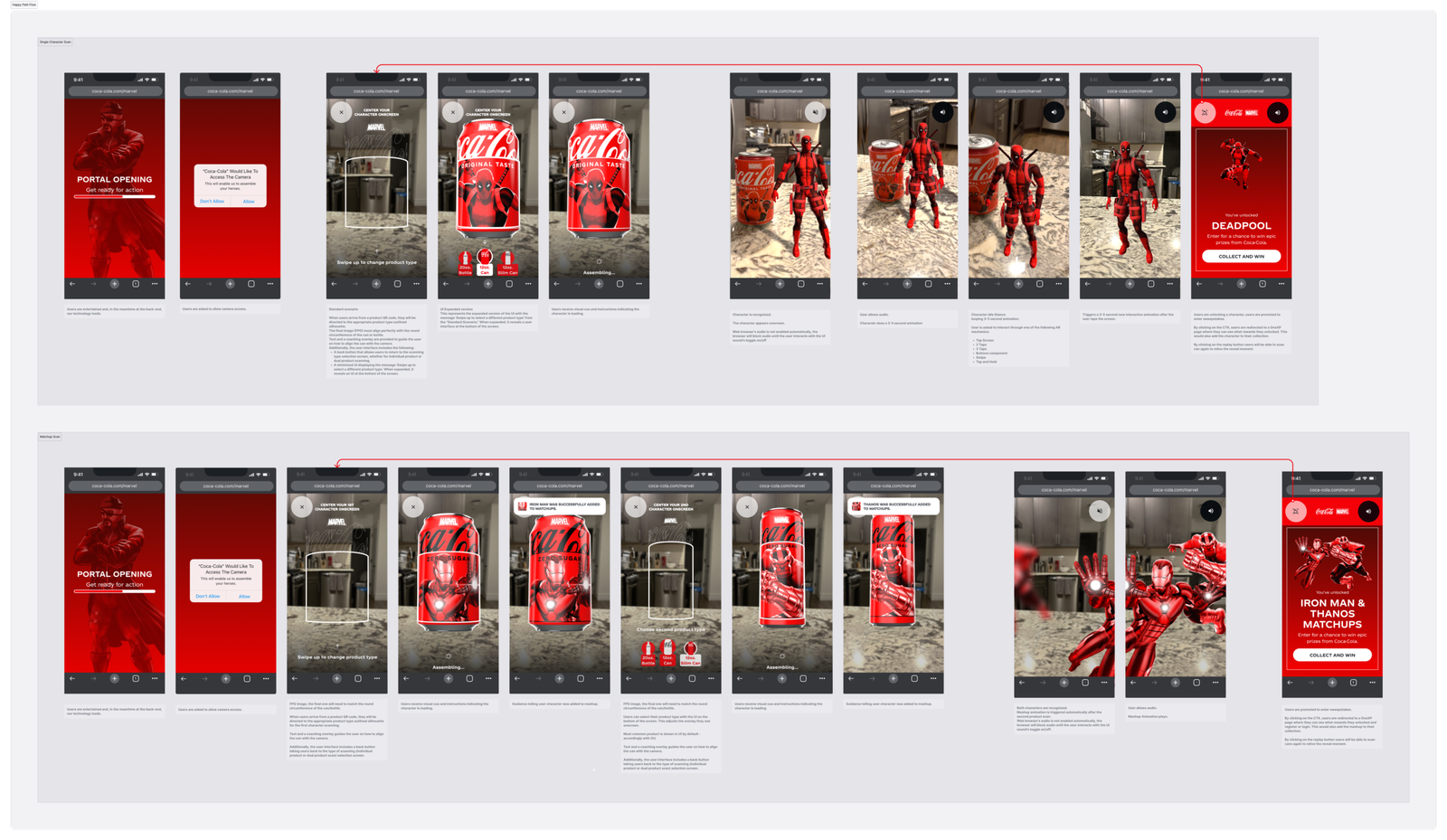Choose Allow in Mashup Scan camera prompt
1447x840 pixels.
click(x=244, y=596)
